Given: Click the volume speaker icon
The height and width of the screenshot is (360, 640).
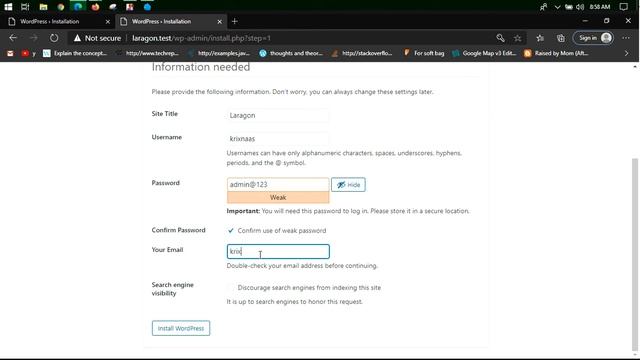Looking at the screenshot, I should pyautogui.click(x=580, y=7).
